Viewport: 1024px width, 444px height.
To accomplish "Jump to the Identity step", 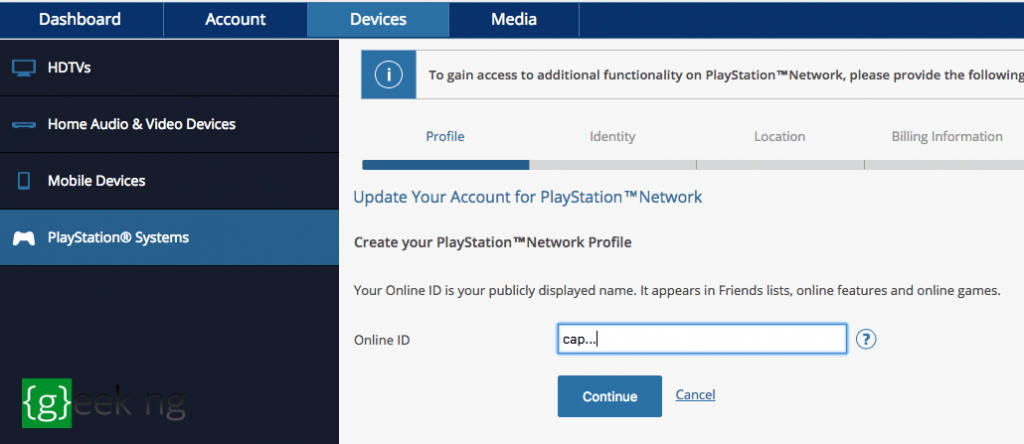I will tap(612, 136).
